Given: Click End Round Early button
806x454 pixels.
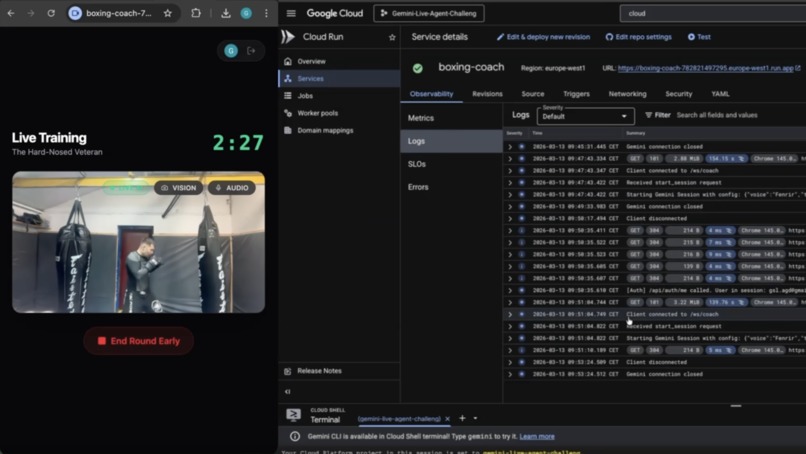Looking at the screenshot, I should point(139,341).
